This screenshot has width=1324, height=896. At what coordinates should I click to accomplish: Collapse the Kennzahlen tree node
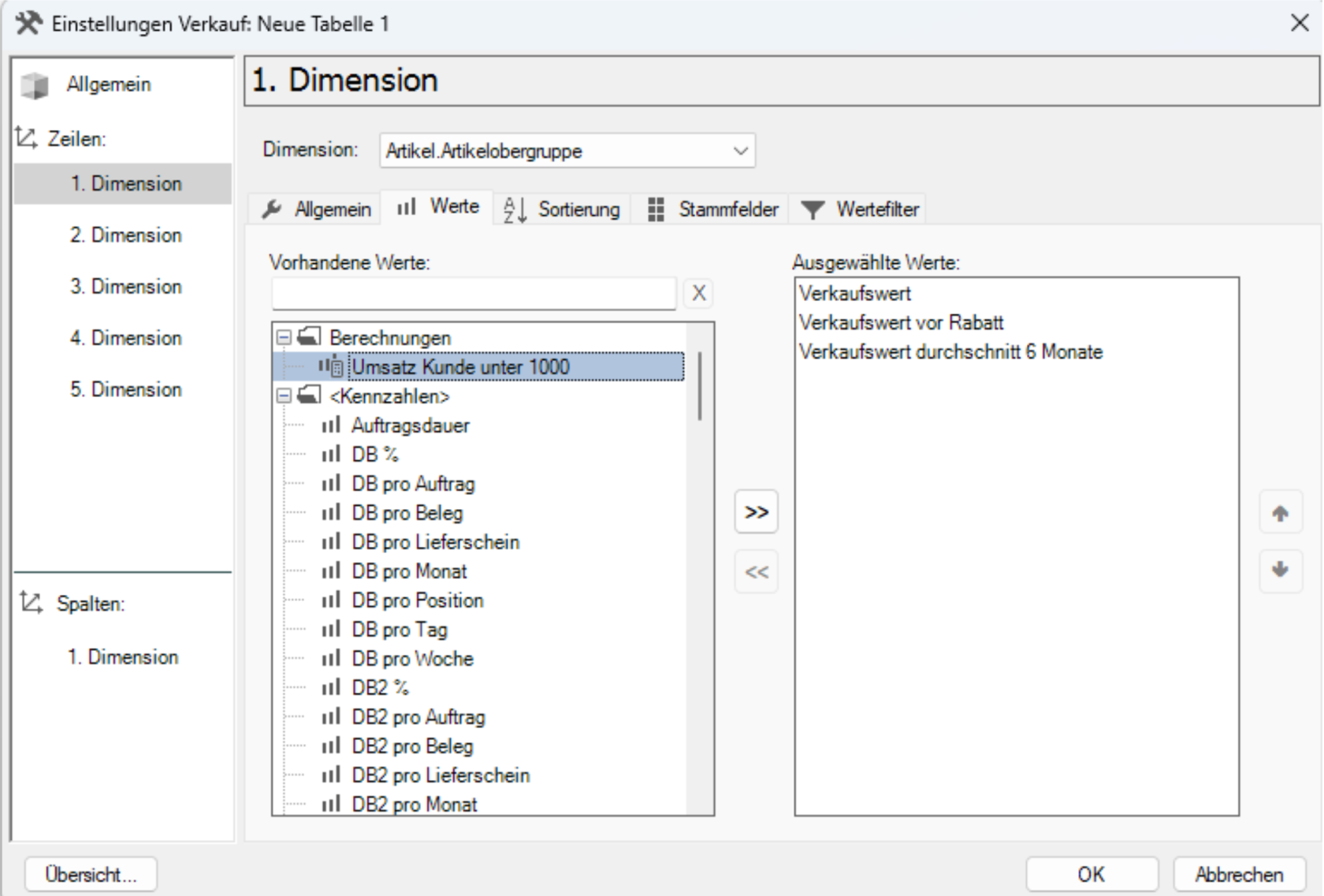coord(285,396)
